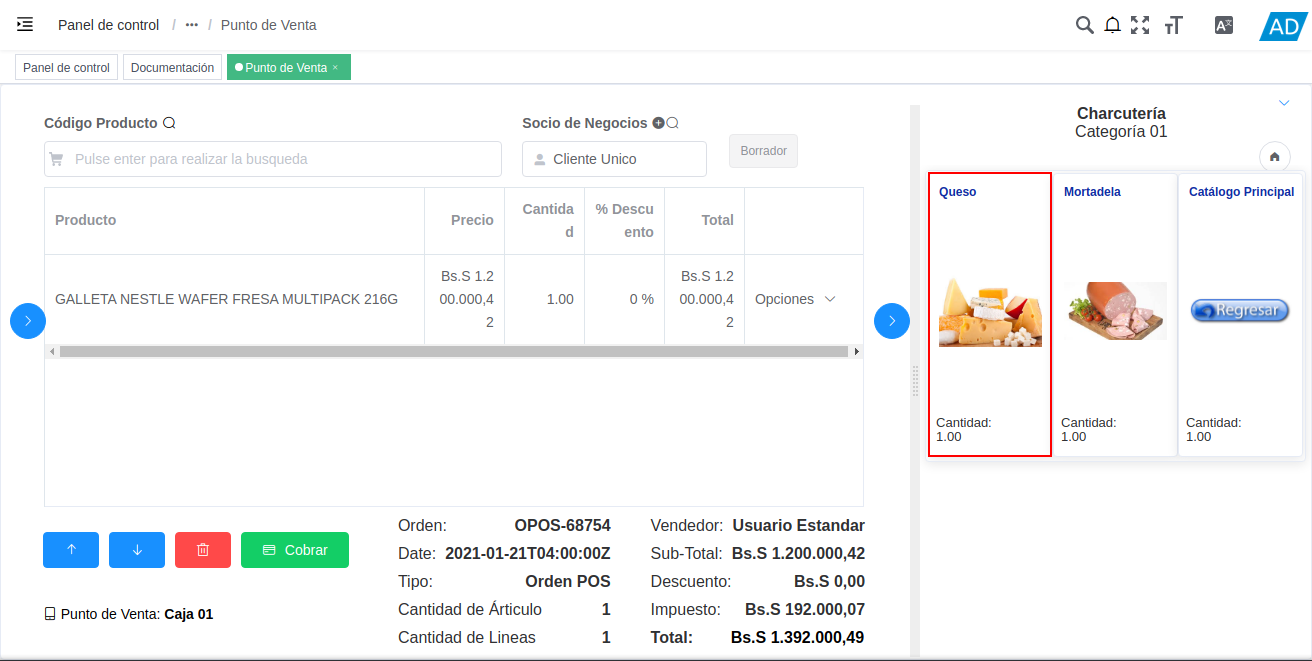The height and width of the screenshot is (661, 1312).
Task: Open notifications bell icon
Action: (x=1112, y=25)
